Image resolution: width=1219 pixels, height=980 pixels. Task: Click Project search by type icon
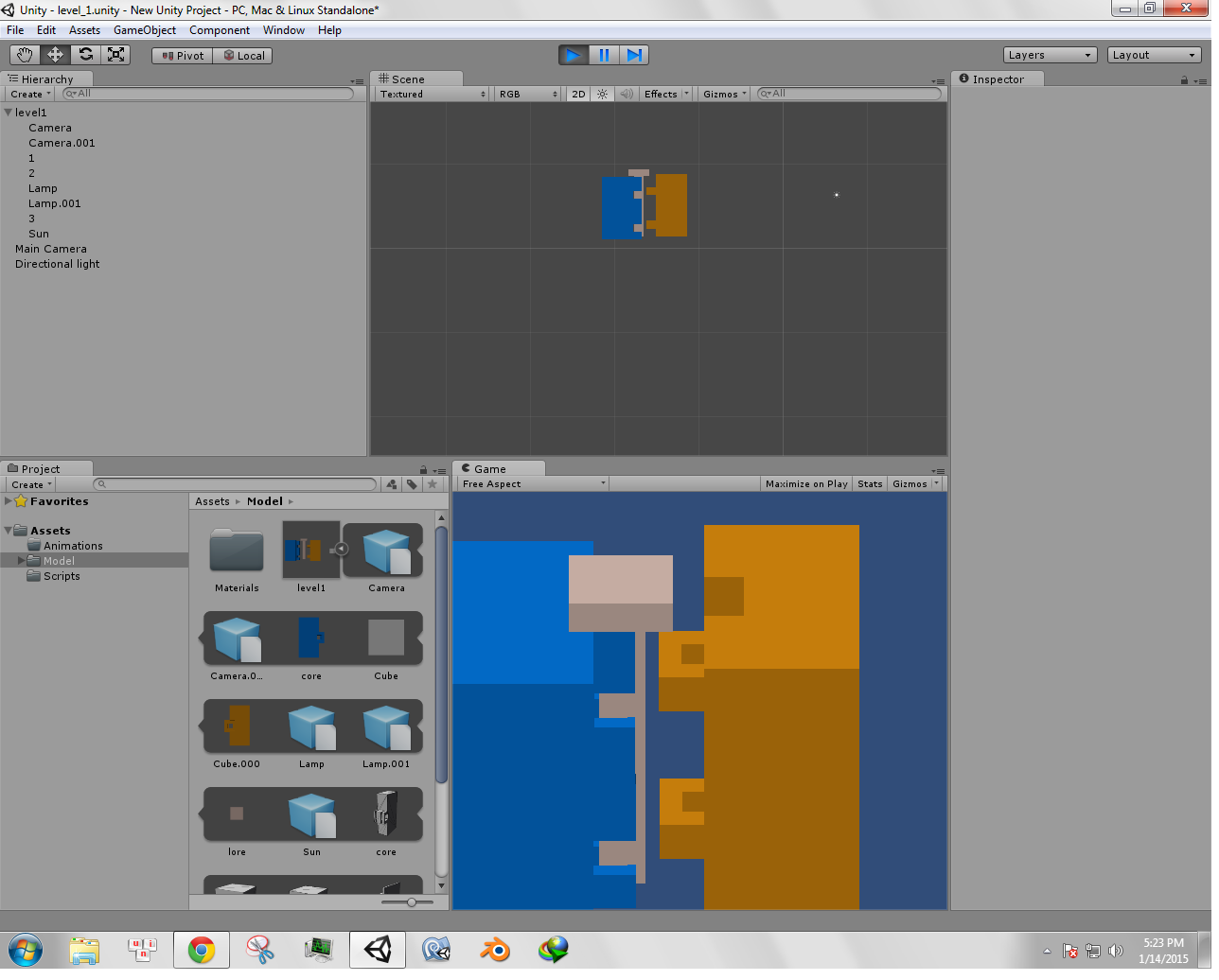click(x=392, y=484)
